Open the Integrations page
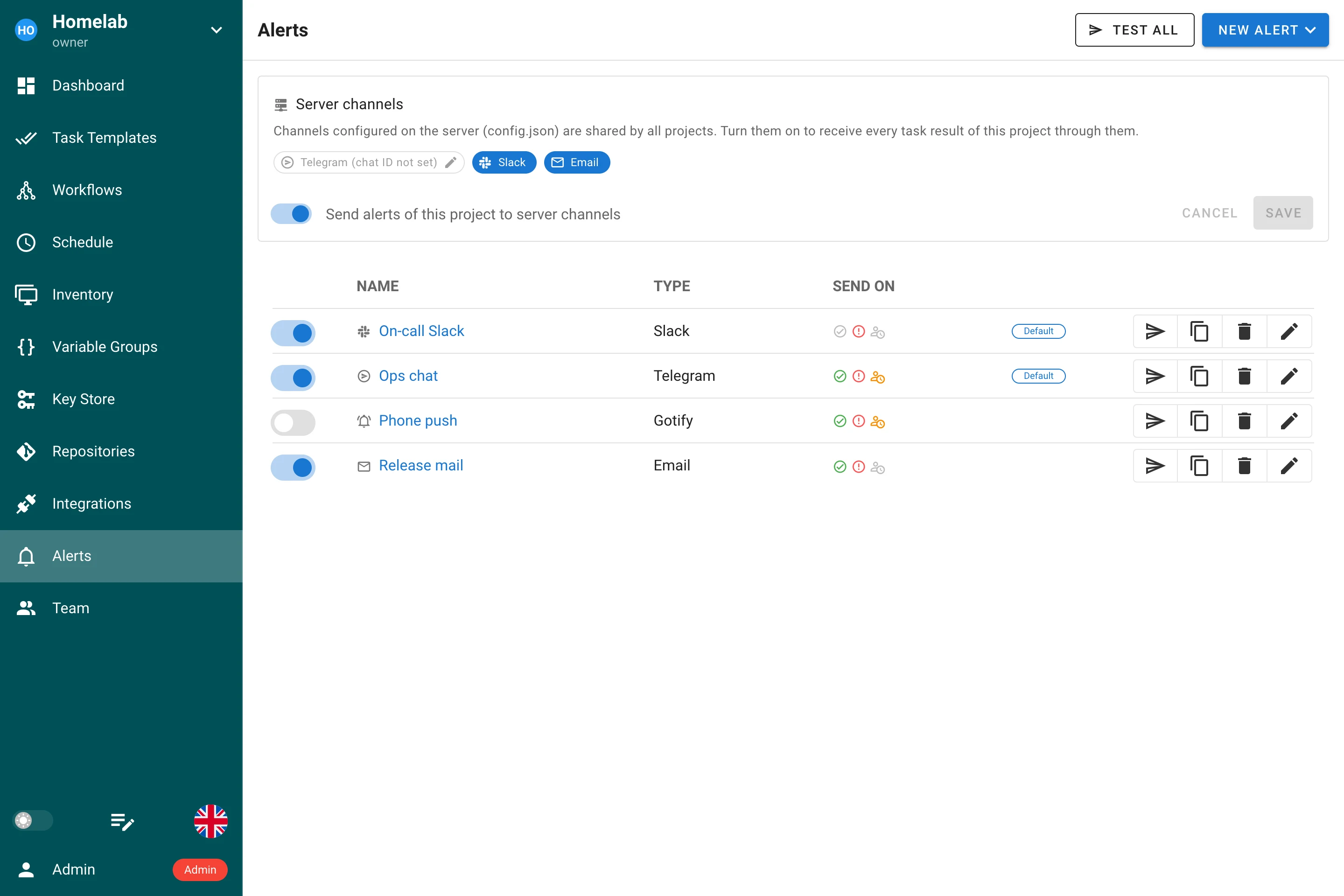The width and height of the screenshot is (1344, 896). (121, 504)
